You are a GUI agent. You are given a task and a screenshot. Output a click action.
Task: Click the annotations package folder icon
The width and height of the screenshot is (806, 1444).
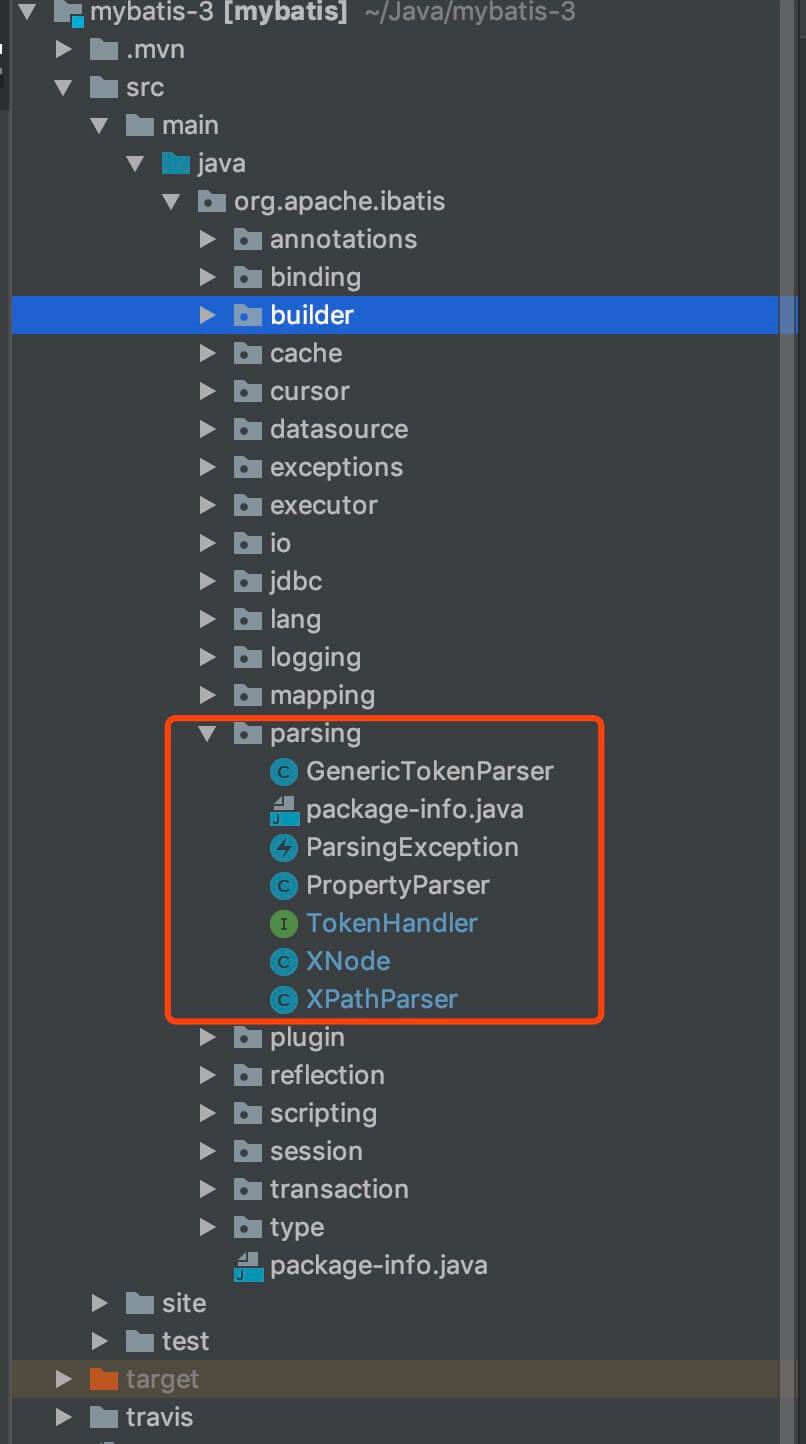248,239
